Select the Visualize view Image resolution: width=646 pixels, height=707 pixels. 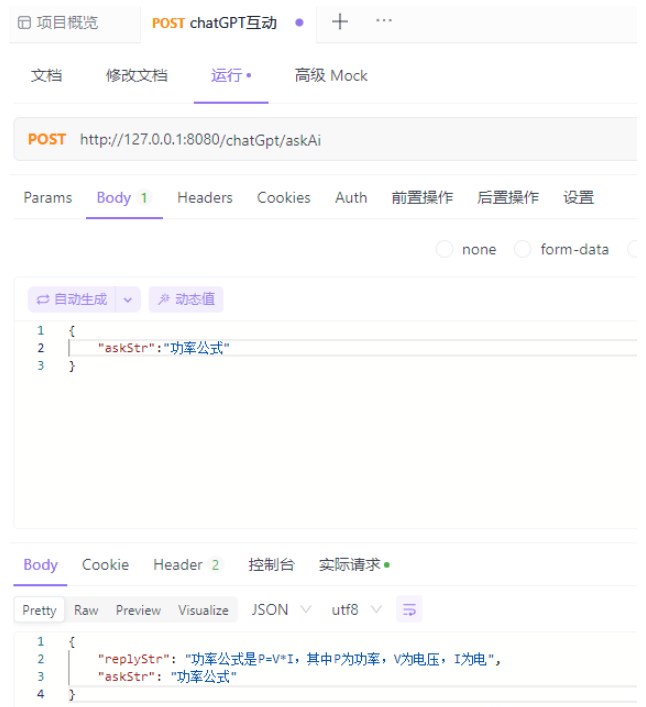[x=203, y=610]
